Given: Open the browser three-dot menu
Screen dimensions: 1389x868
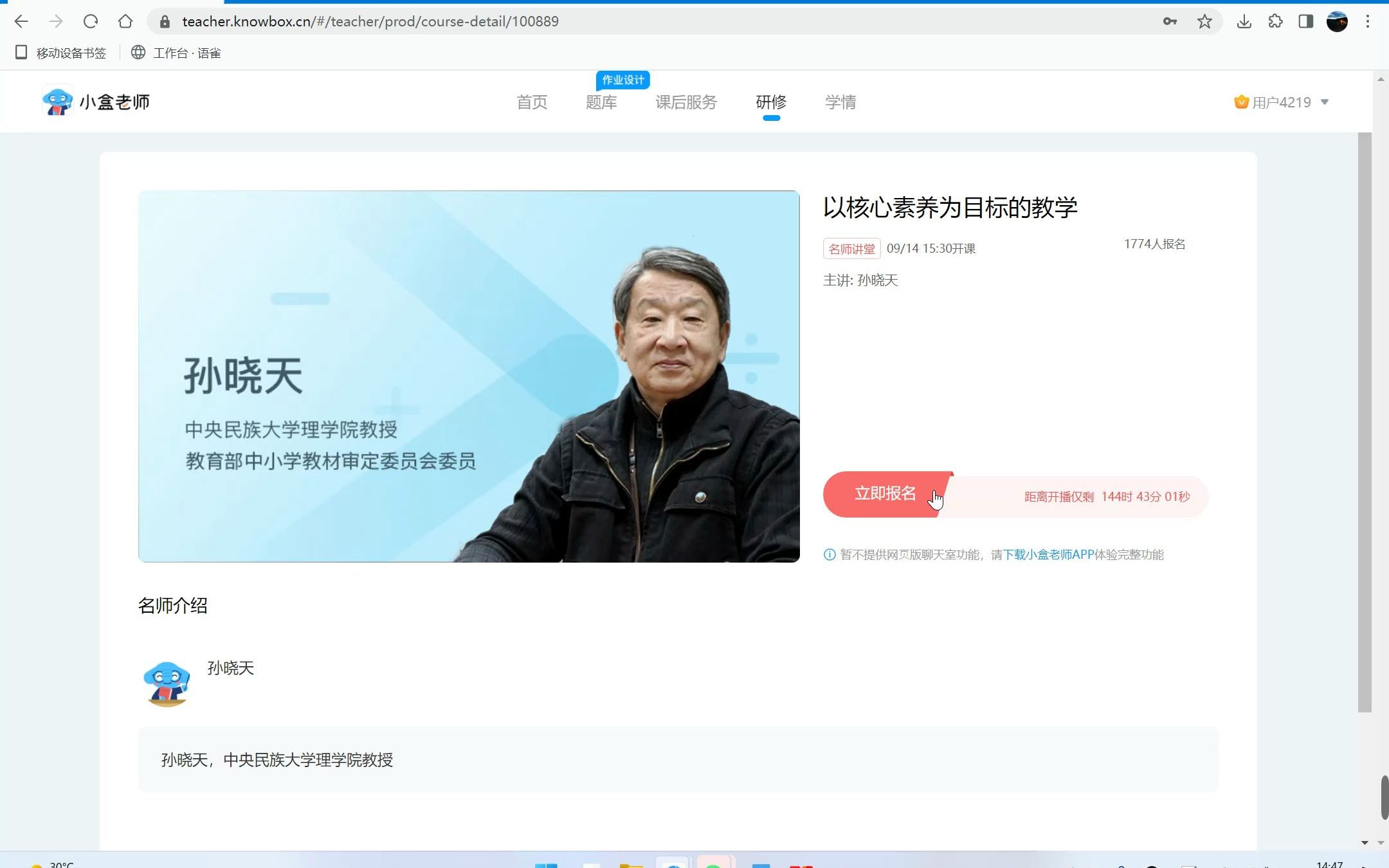Looking at the screenshot, I should pyautogui.click(x=1368, y=21).
